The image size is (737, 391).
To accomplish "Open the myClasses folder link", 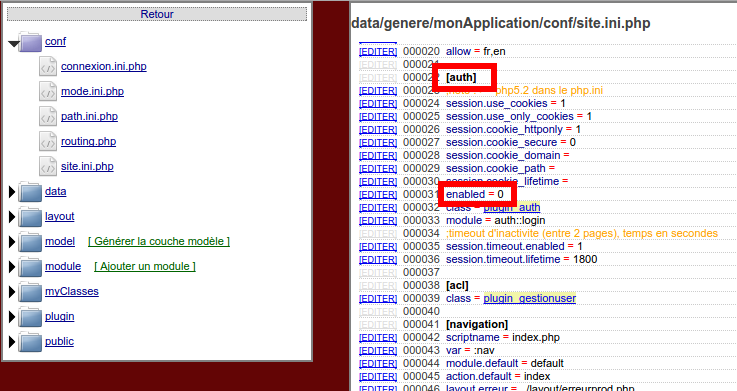I will point(72,291).
